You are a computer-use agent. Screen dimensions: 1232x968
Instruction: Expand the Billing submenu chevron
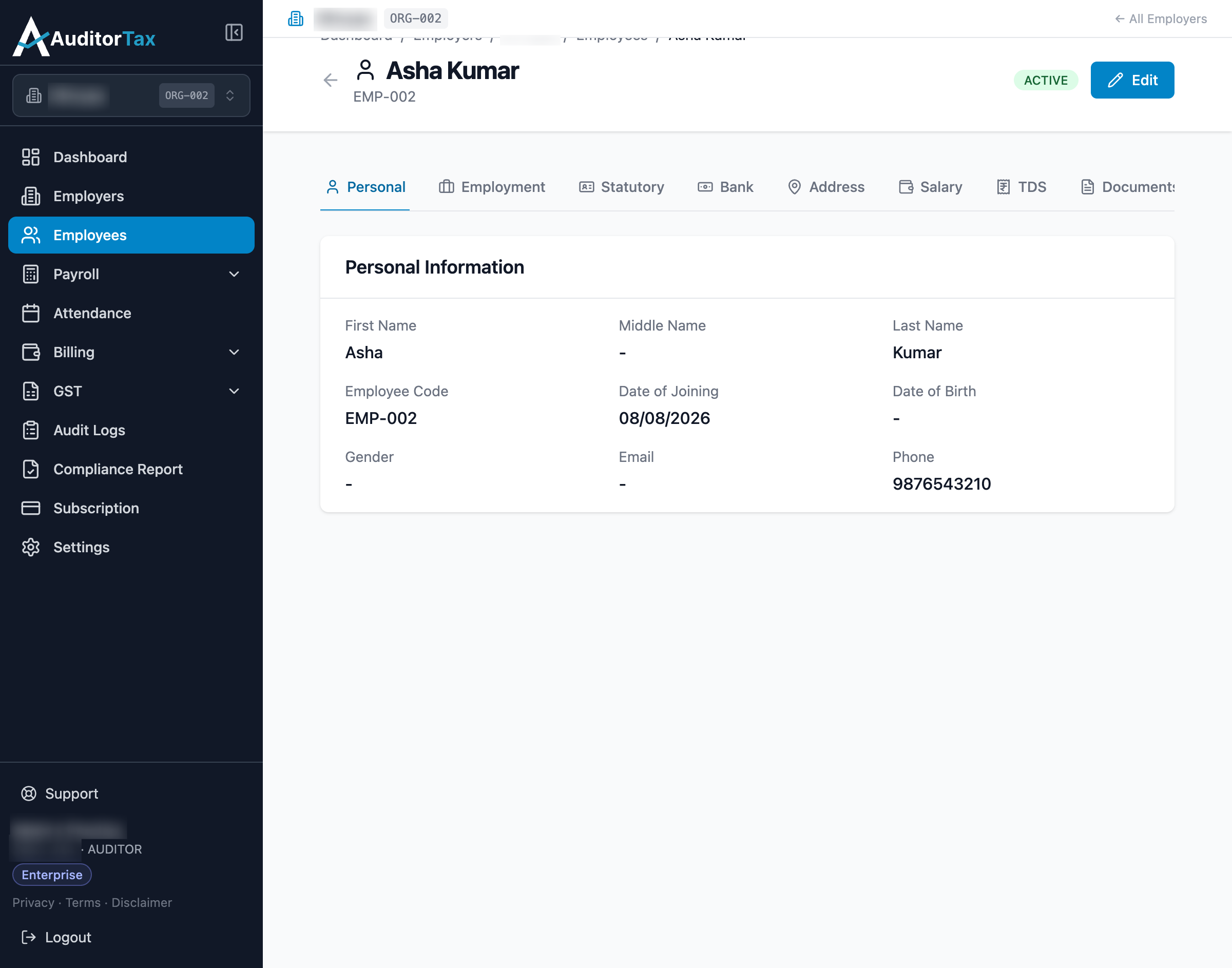pyautogui.click(x=234, y=352)
